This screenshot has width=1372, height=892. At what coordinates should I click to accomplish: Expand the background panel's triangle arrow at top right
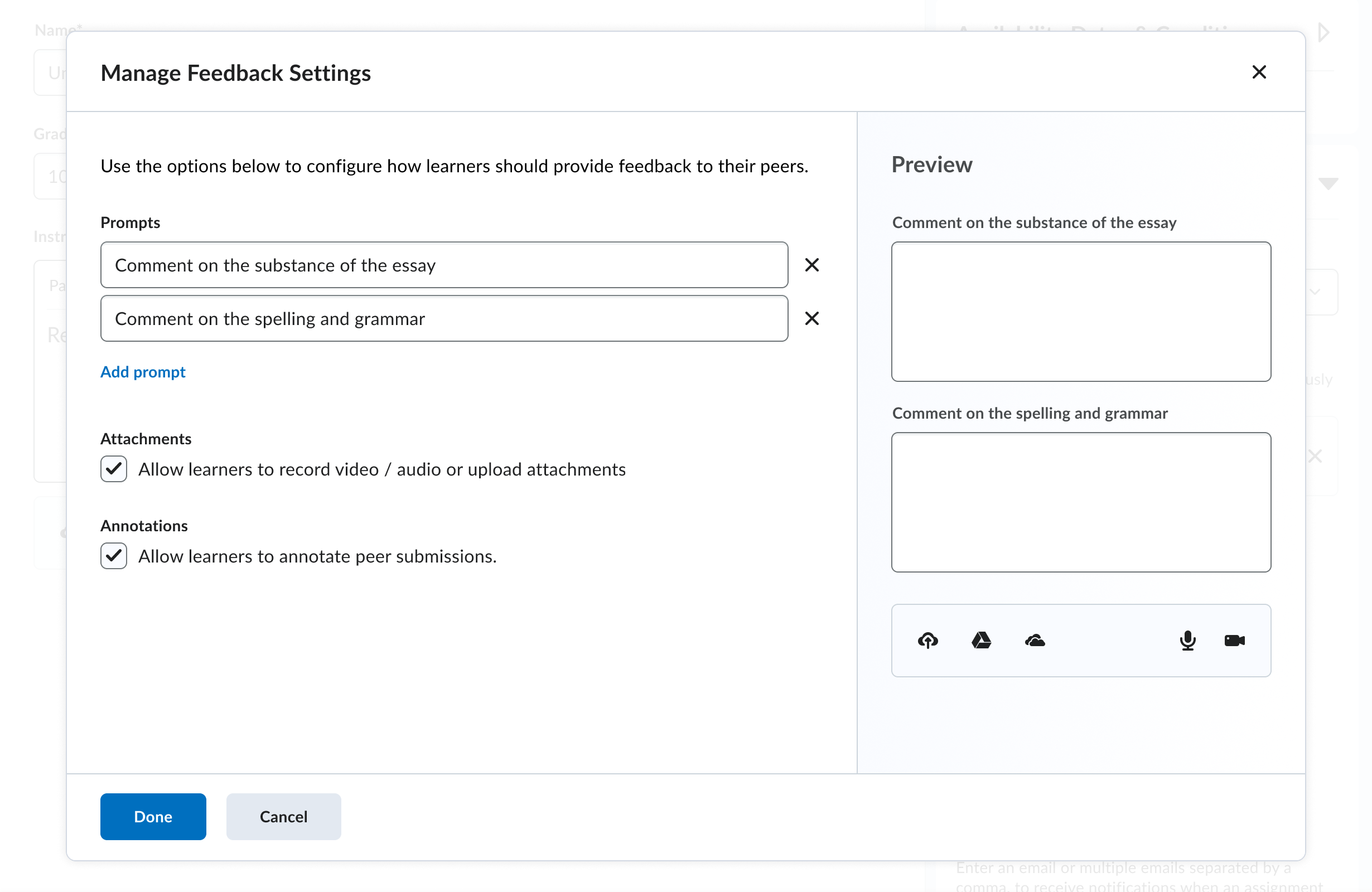point(1324,32)
